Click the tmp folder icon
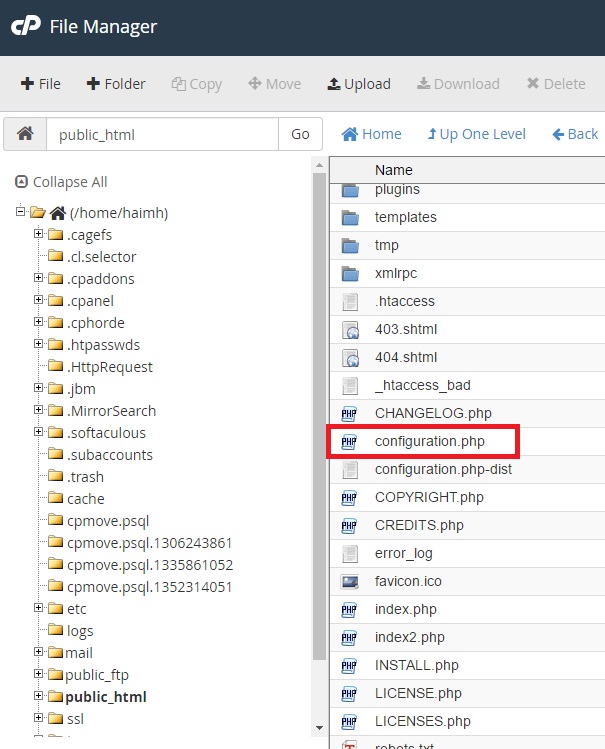This screenshot has width=605, height=749. [350, 246]
